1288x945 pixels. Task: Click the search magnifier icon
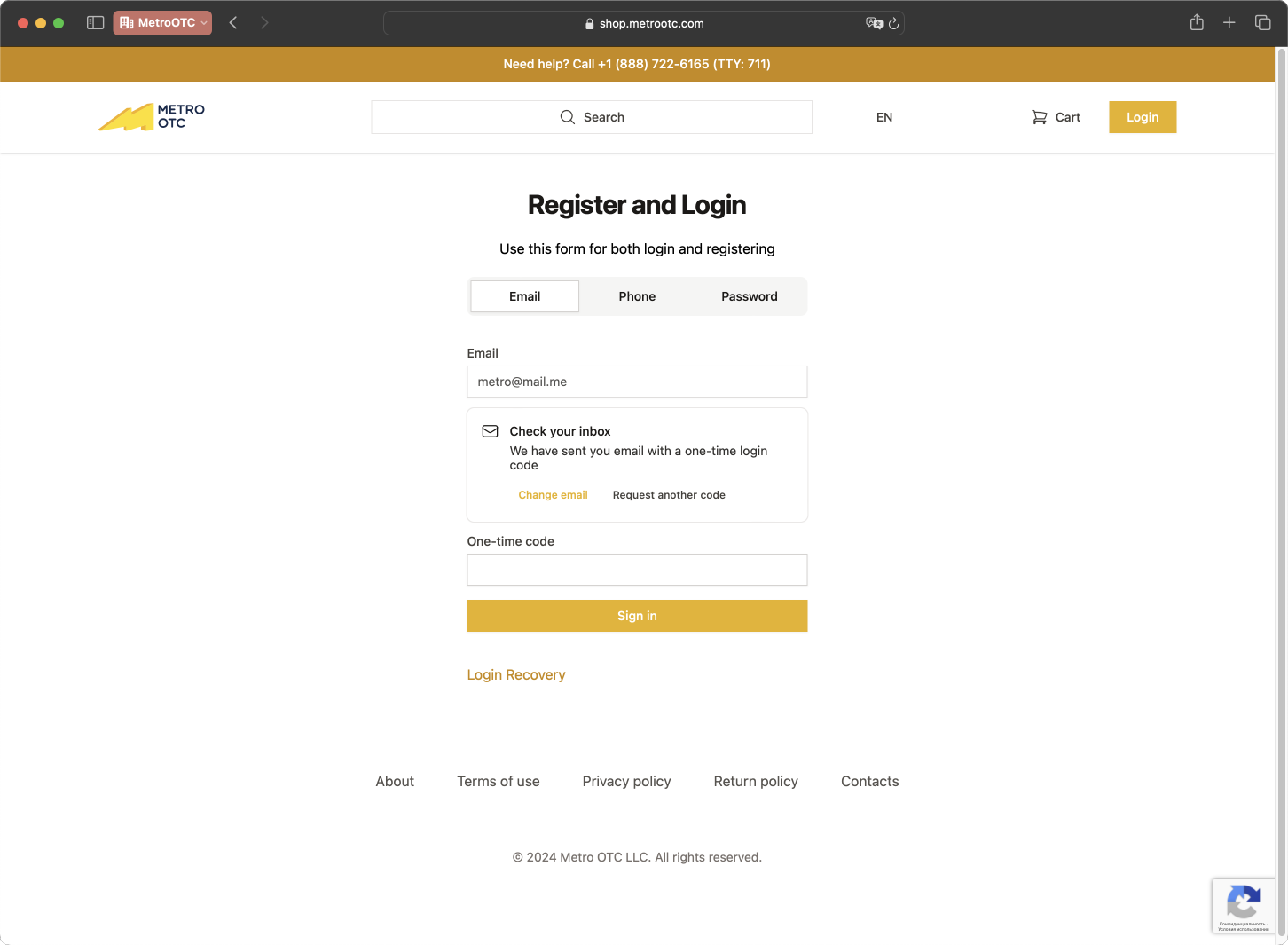[567, 116]
